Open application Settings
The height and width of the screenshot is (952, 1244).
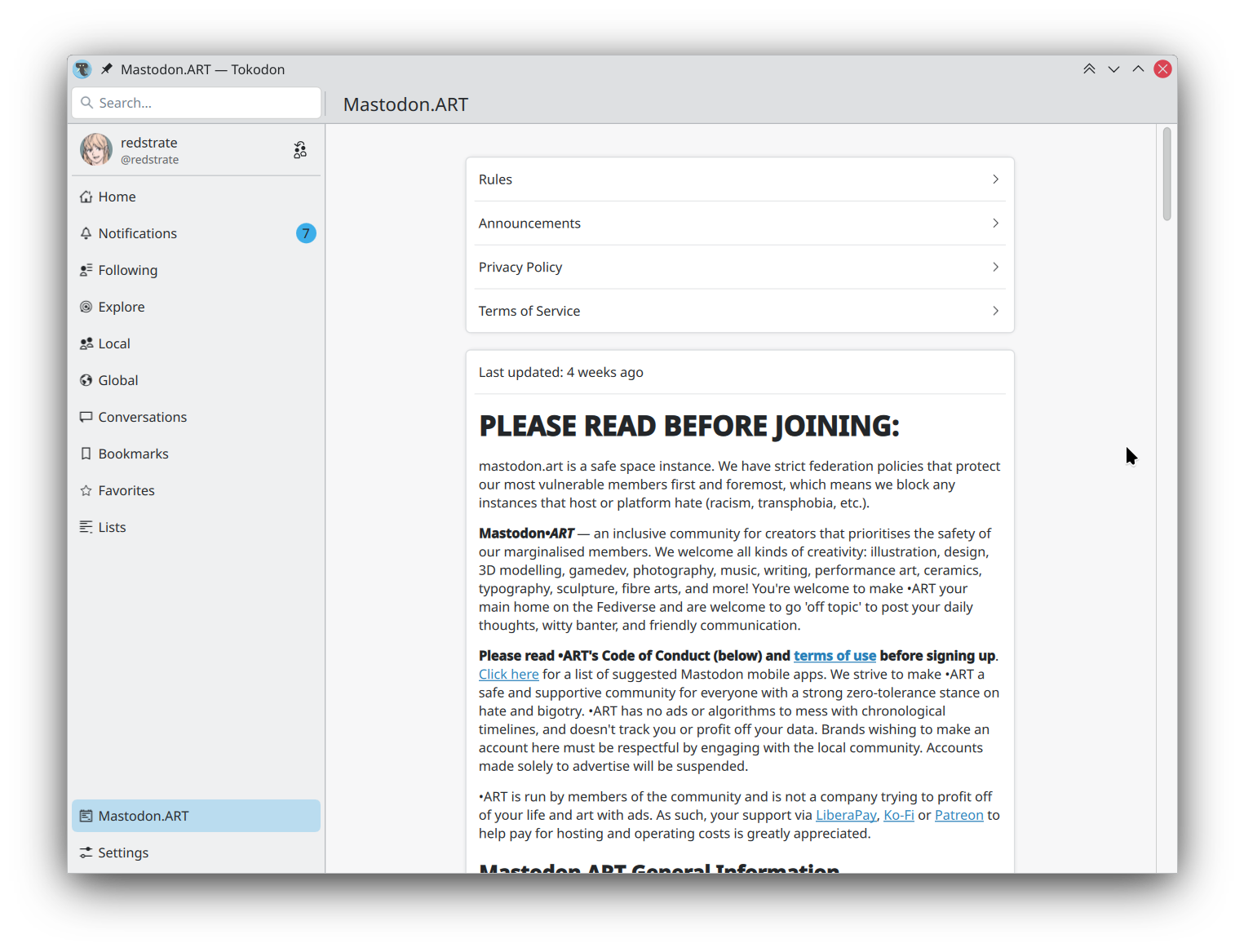(x=196, y=852)
